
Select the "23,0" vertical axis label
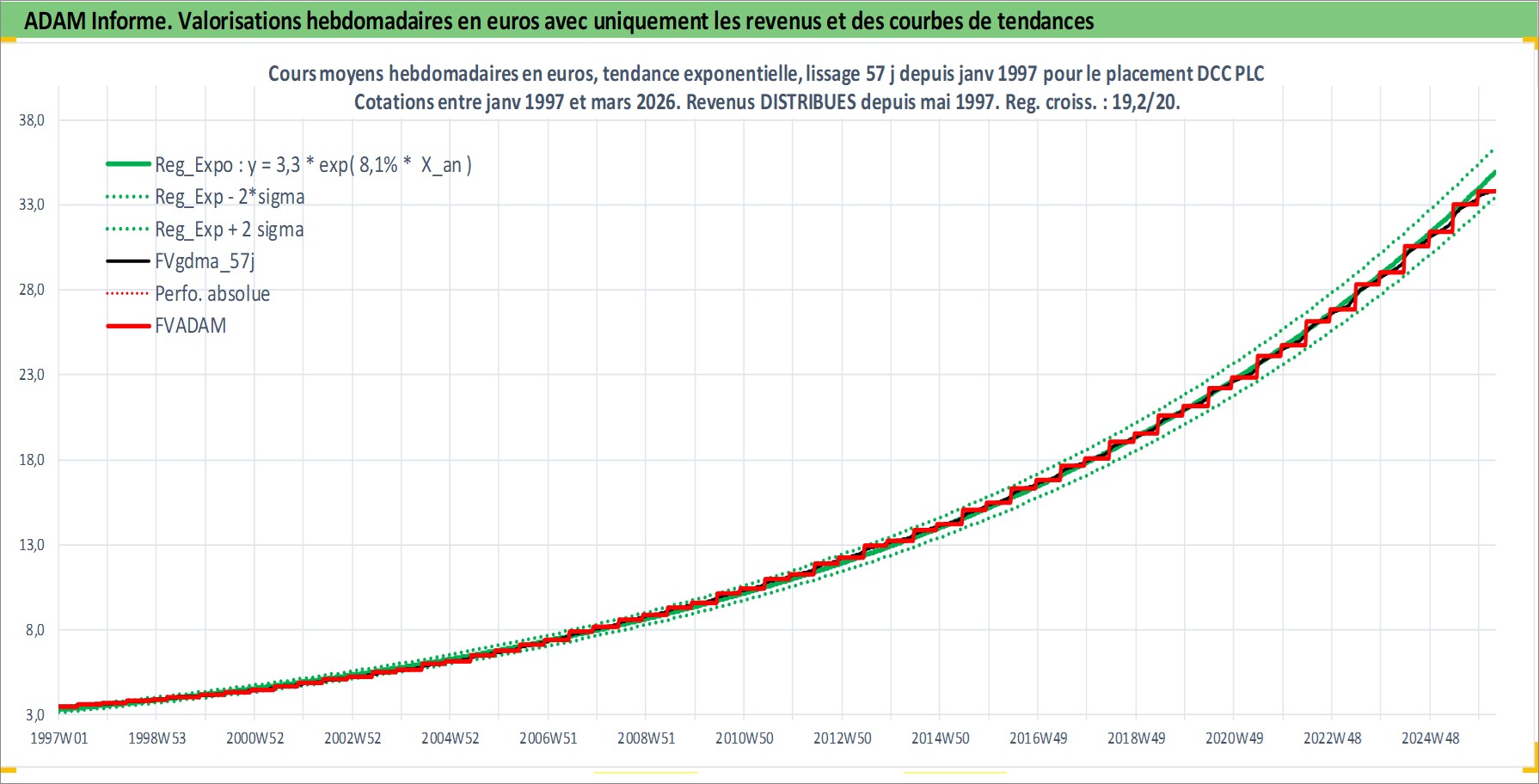32,375
